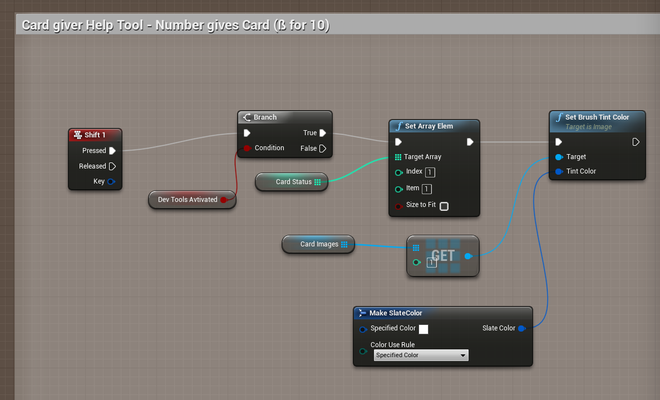
Task: Click the Item pin on Set Array Elem
Action: point(399,189)
